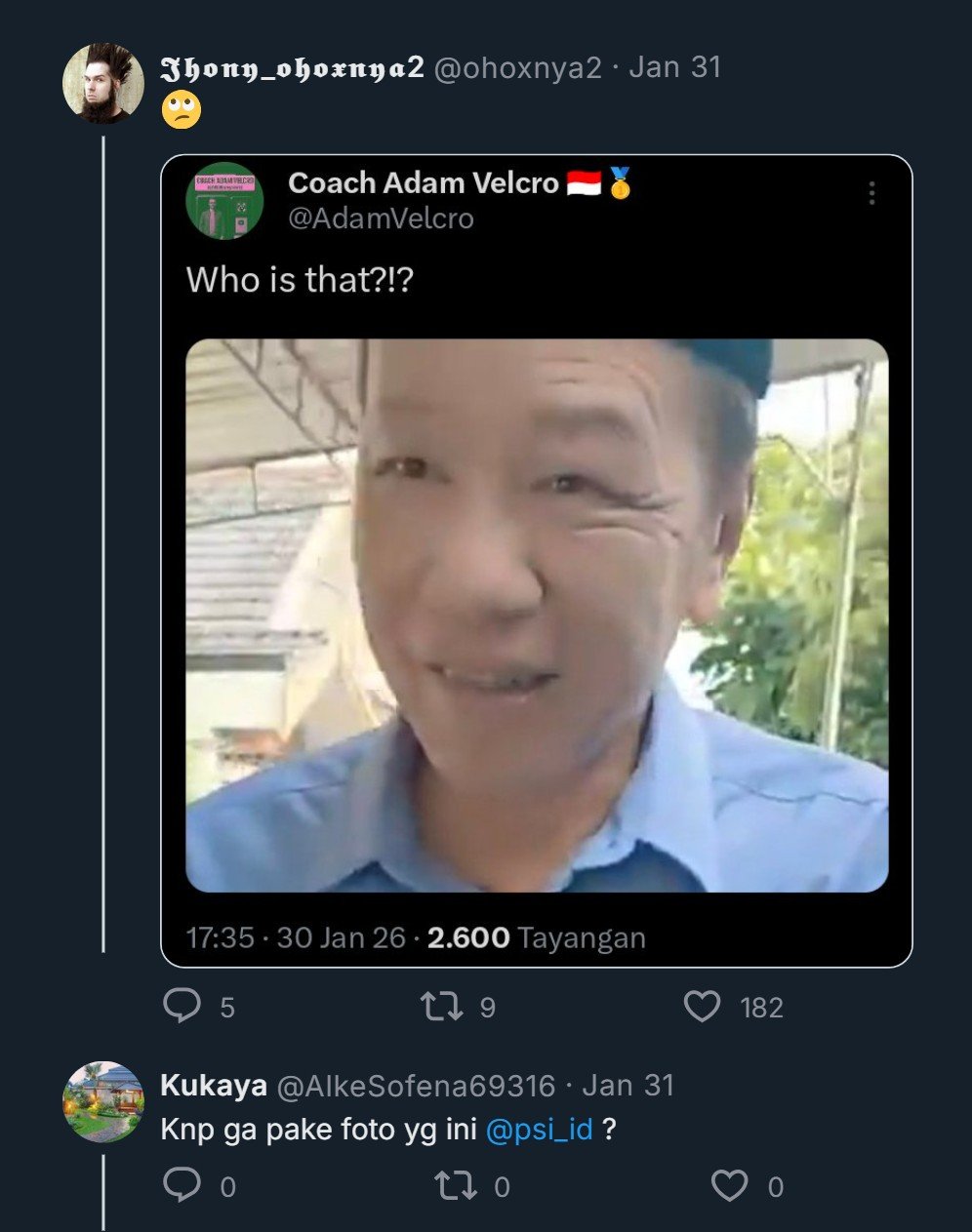The height and width of the screenshot is (1232, 972).
Task: Like the tweet with 182 likes
Action: tap(702, 1006)
